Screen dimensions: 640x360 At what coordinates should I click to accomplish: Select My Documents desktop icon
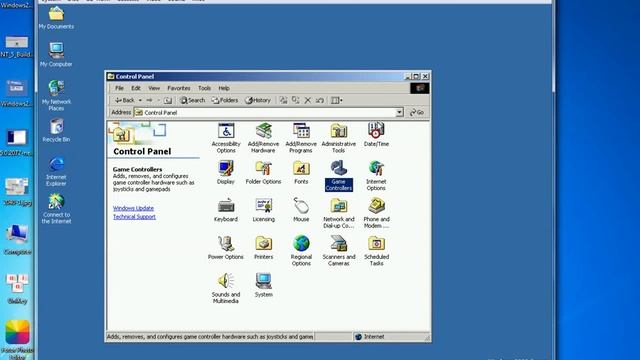56,18
